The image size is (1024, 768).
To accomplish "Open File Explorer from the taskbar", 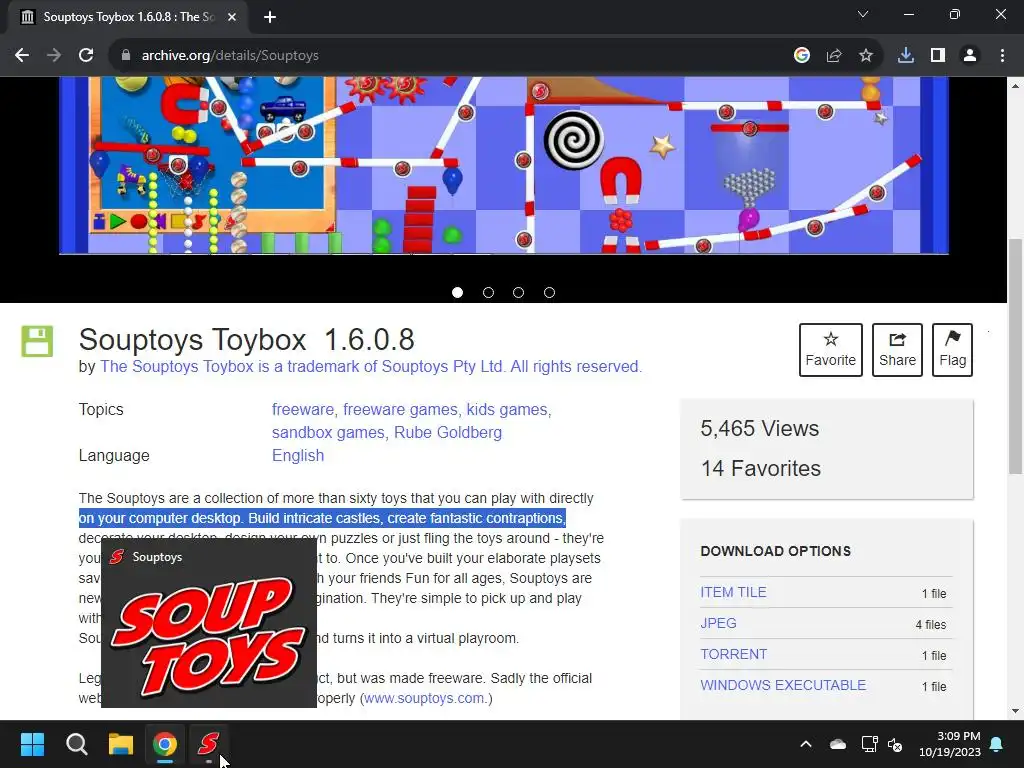I will click(x=121, y=744).
